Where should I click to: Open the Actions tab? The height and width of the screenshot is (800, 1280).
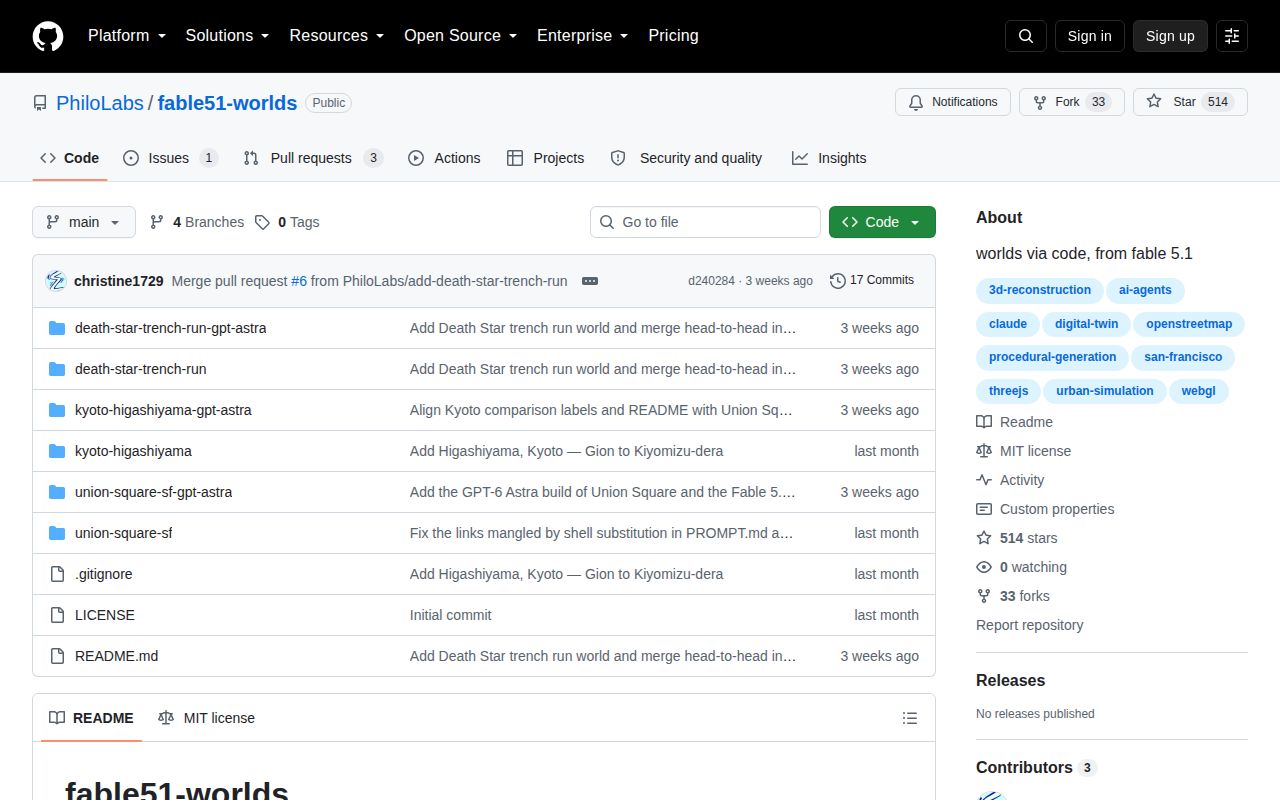point(444,158)
